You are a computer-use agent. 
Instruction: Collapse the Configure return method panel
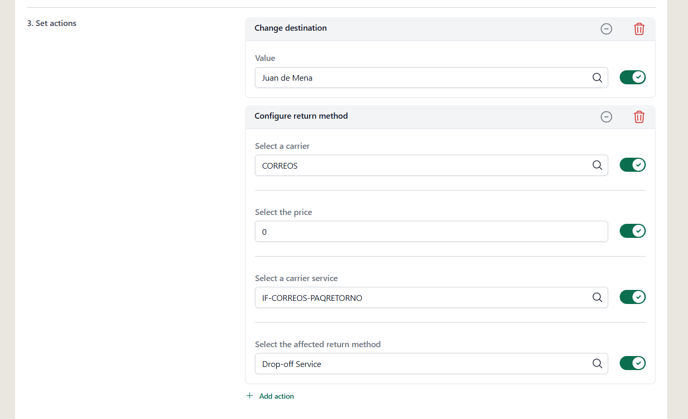pos(606,117)
